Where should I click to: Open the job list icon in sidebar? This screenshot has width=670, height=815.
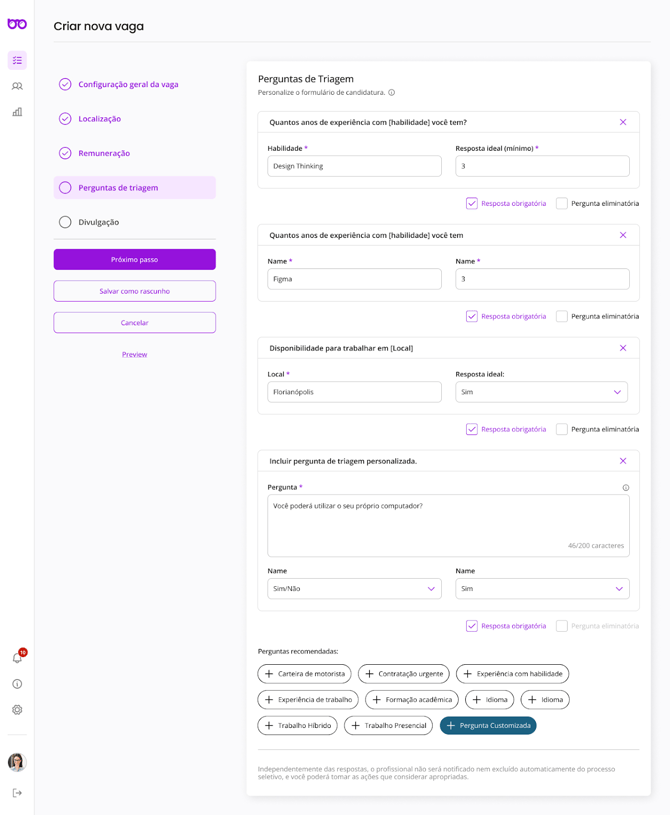17,60
